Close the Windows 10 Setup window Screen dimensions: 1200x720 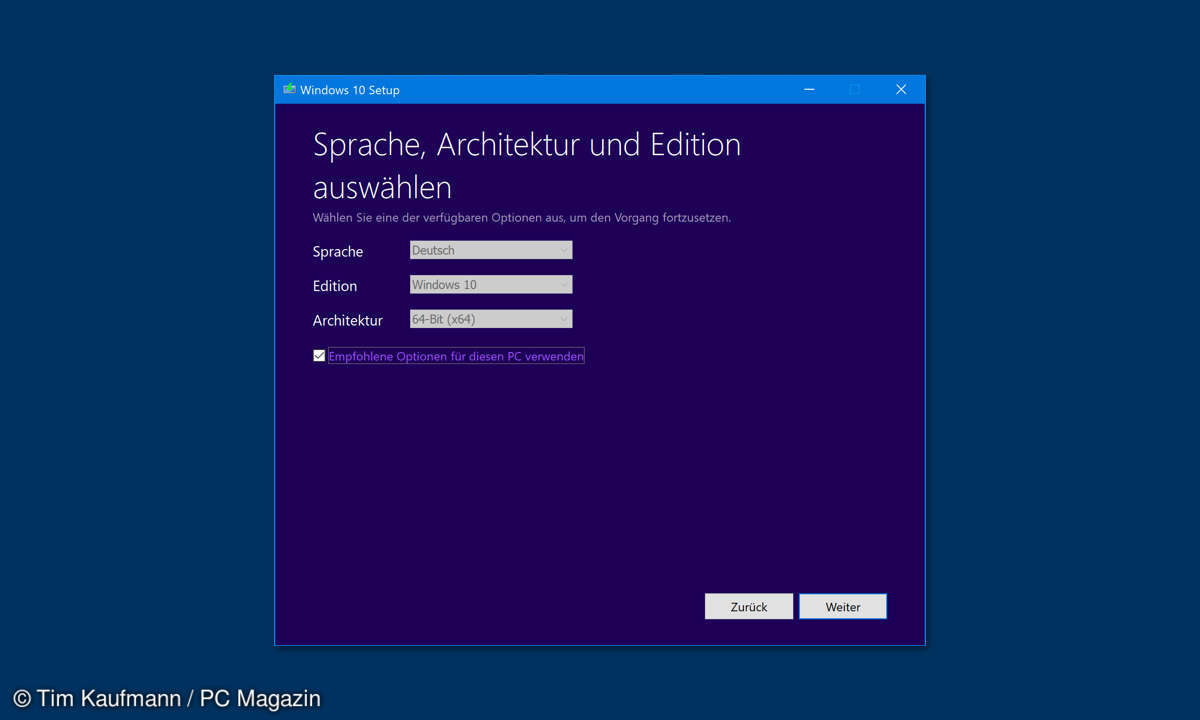(x=901, y=89)
